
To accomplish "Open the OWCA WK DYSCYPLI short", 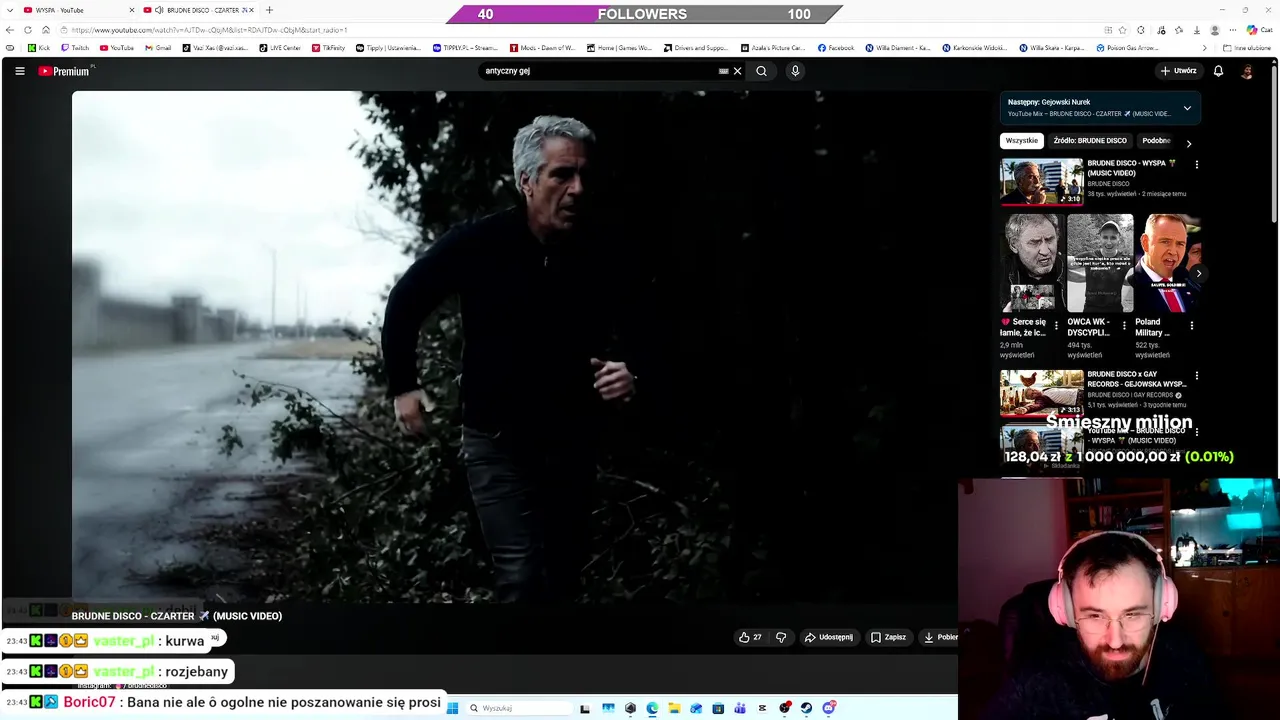I will [1099, 263].
